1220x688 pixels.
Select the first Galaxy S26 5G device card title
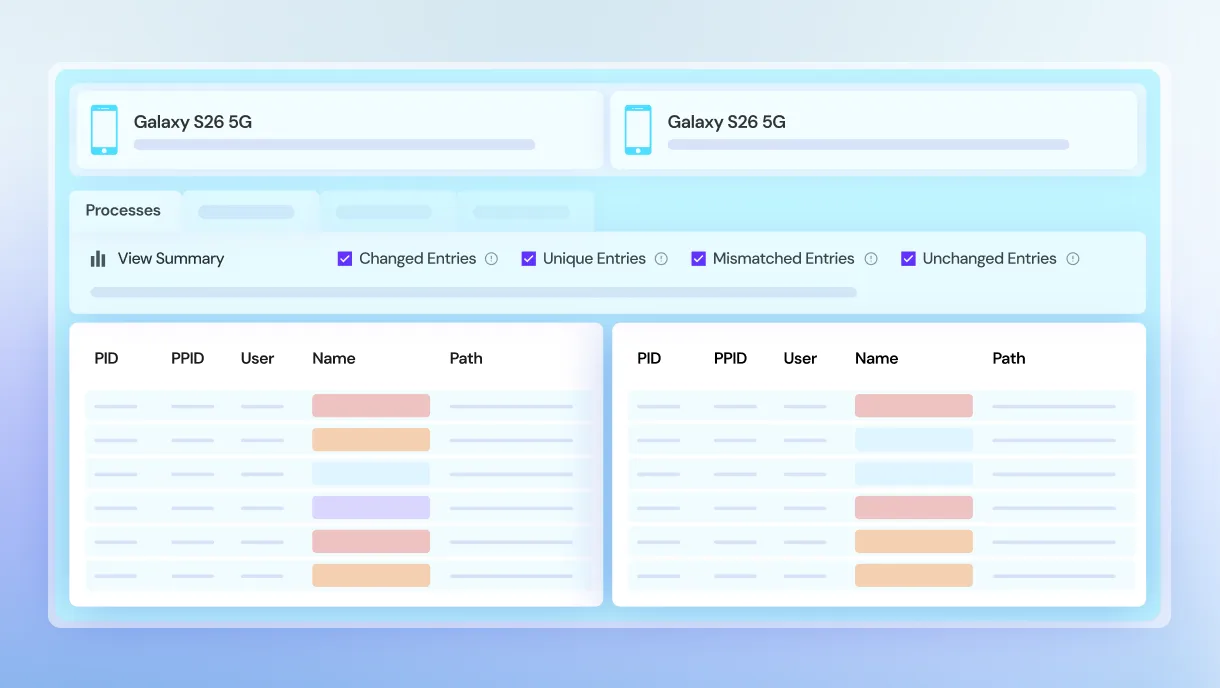click(193, 122)
